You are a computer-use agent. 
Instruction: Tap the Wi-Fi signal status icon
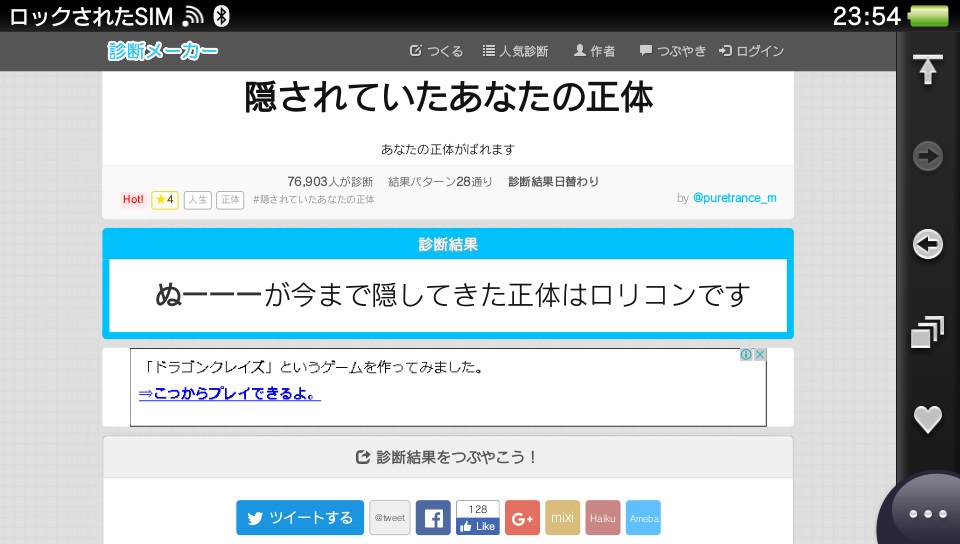pos(193,17)
